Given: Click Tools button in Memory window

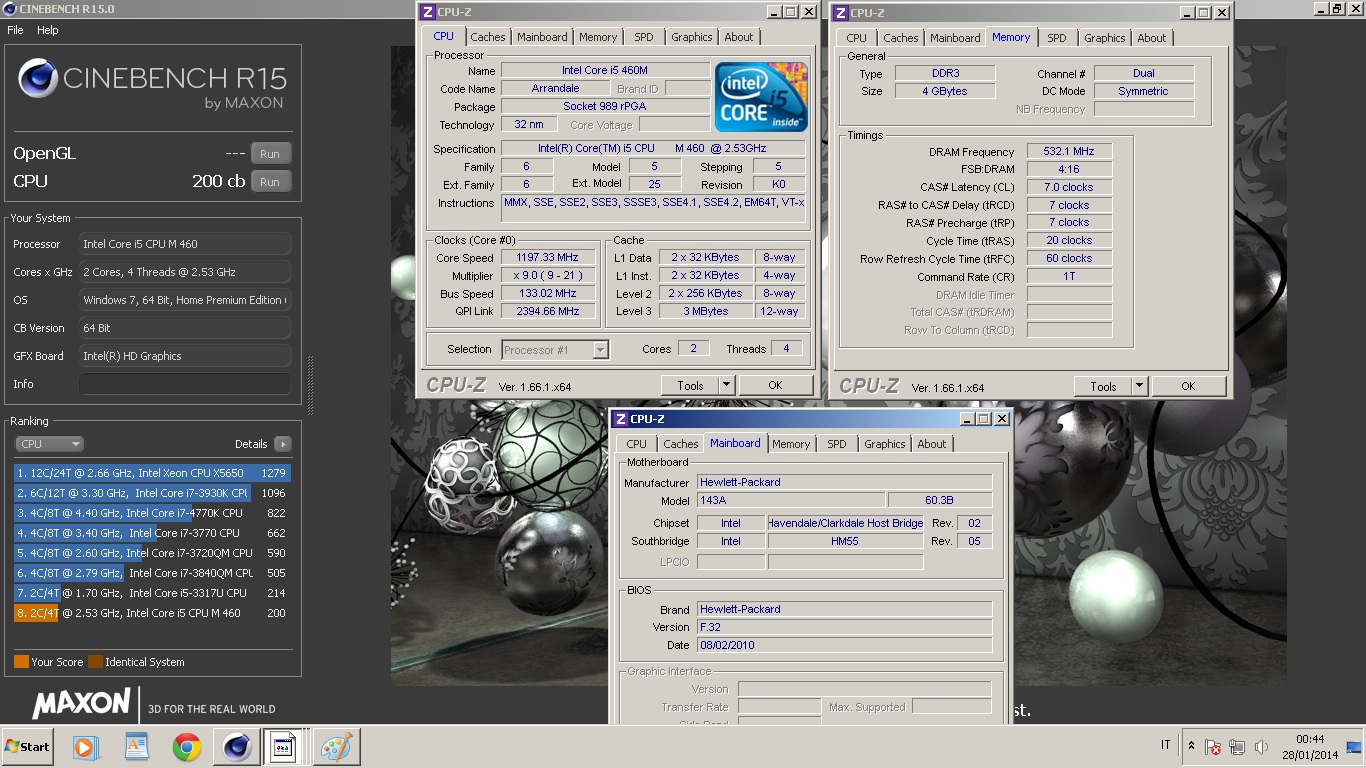Looking at the screenshot, I should [1103, 387].
